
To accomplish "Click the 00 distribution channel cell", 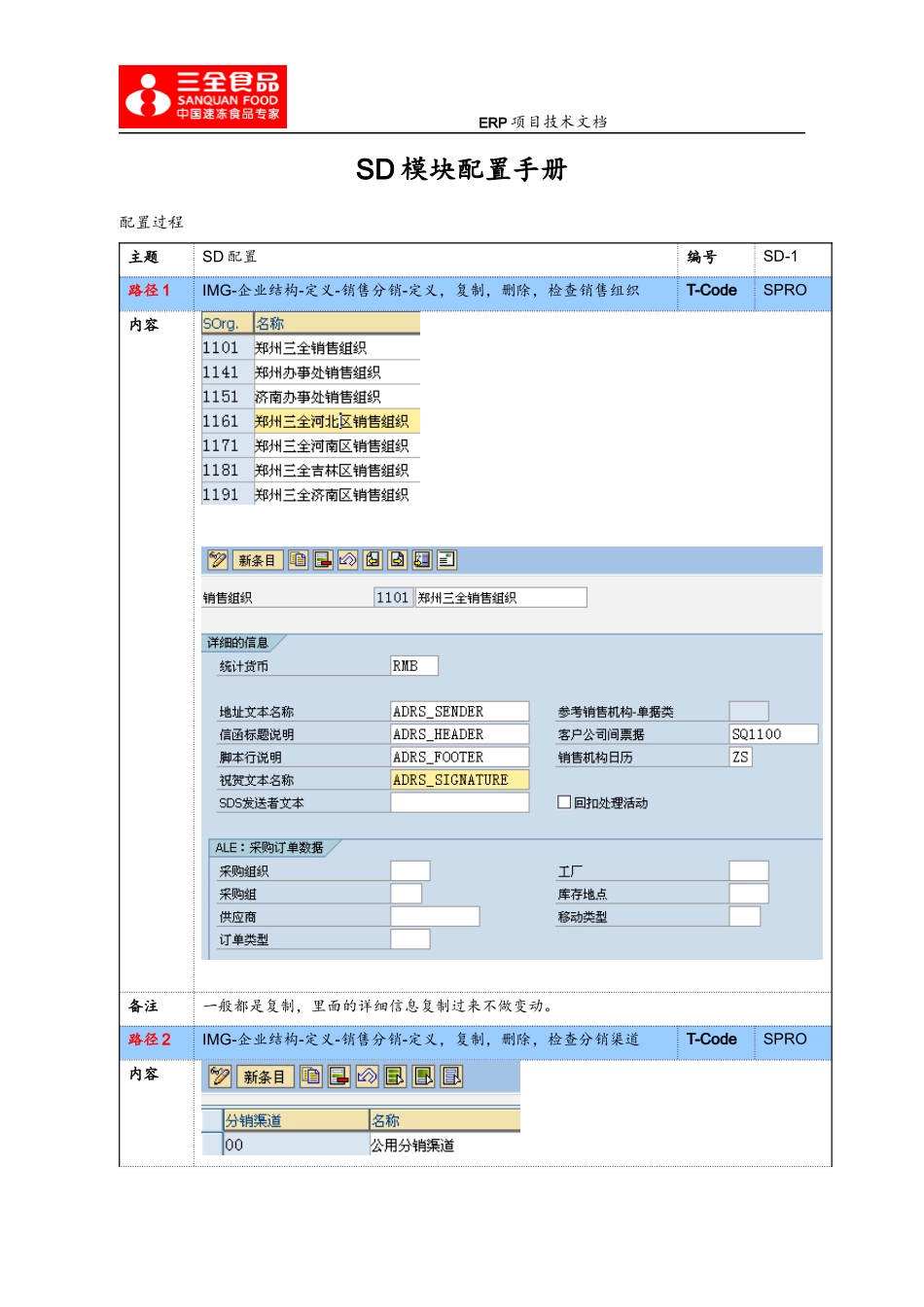I will point(296,1145).
